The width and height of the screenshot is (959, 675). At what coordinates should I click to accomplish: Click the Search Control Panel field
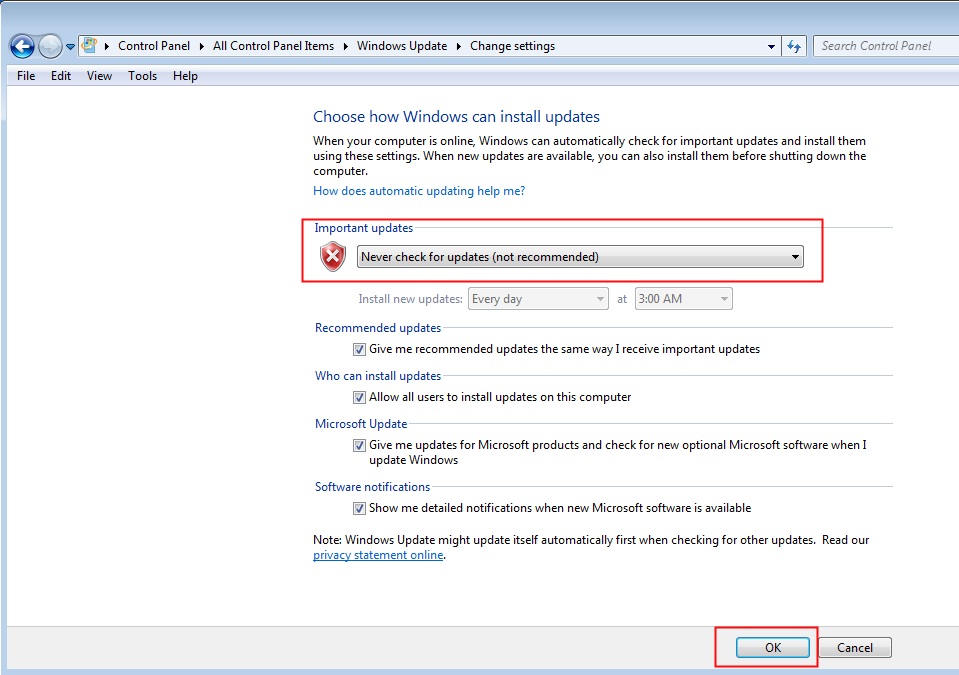click(x=886, y=46)
